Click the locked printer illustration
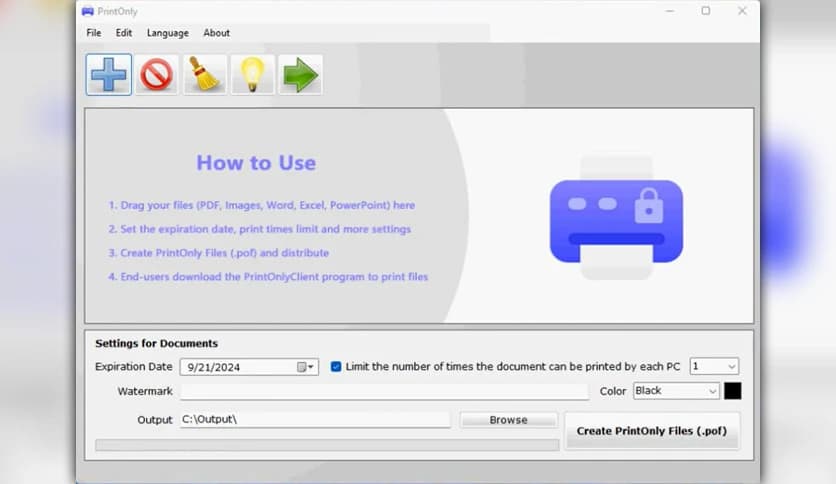The height and width of the screenshot is (484, 836). click(616, 217)
